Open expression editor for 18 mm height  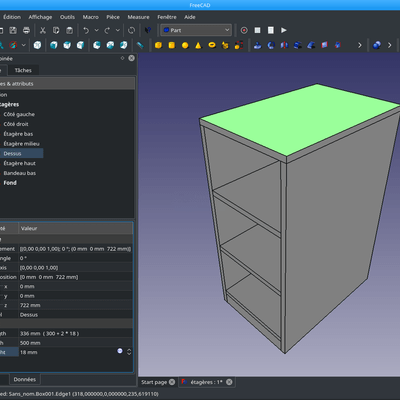pyautogui.click(x=120, y=351)
